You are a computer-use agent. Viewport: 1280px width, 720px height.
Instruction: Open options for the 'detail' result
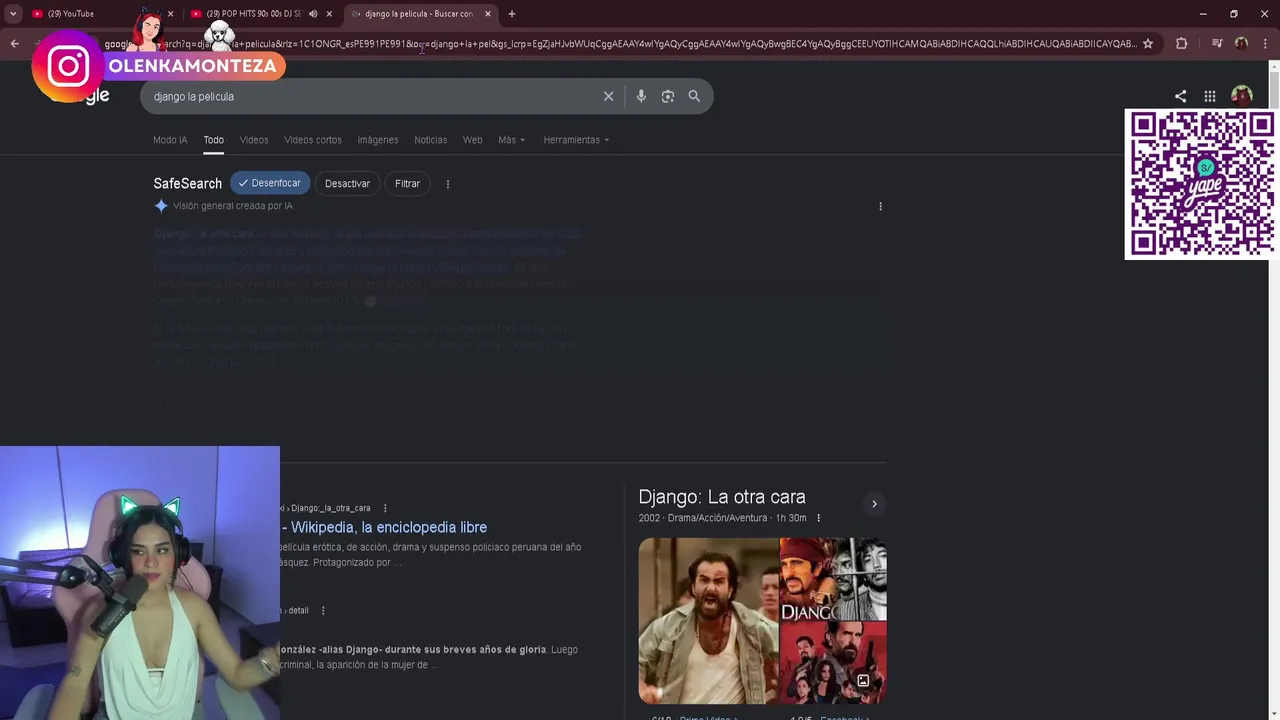tap(322, 610)
